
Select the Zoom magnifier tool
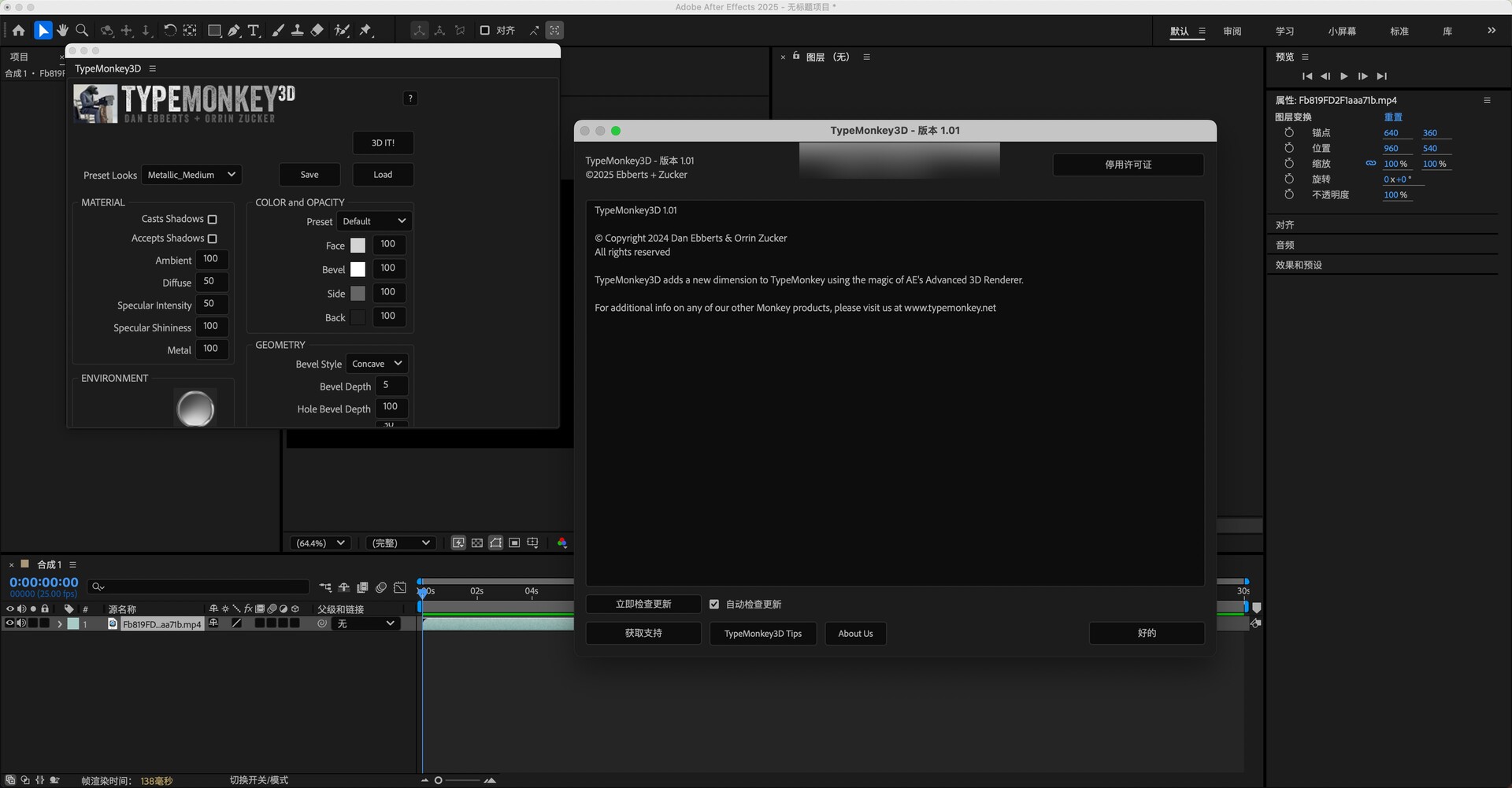pyautogui.click(x=82, y=31)
